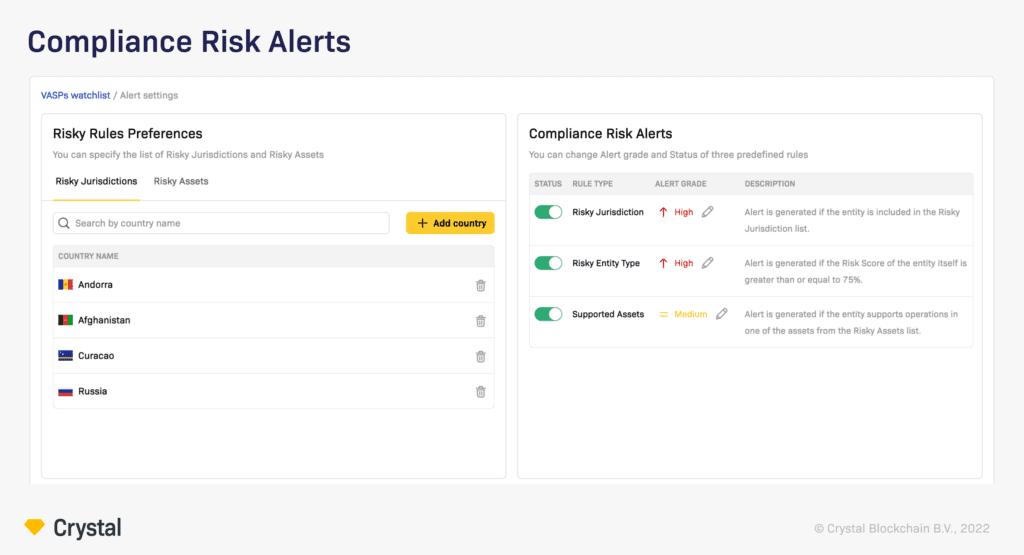Click the Crystal diamond logo
This screenshot has width=1024, height=555.
coord(35,527)
